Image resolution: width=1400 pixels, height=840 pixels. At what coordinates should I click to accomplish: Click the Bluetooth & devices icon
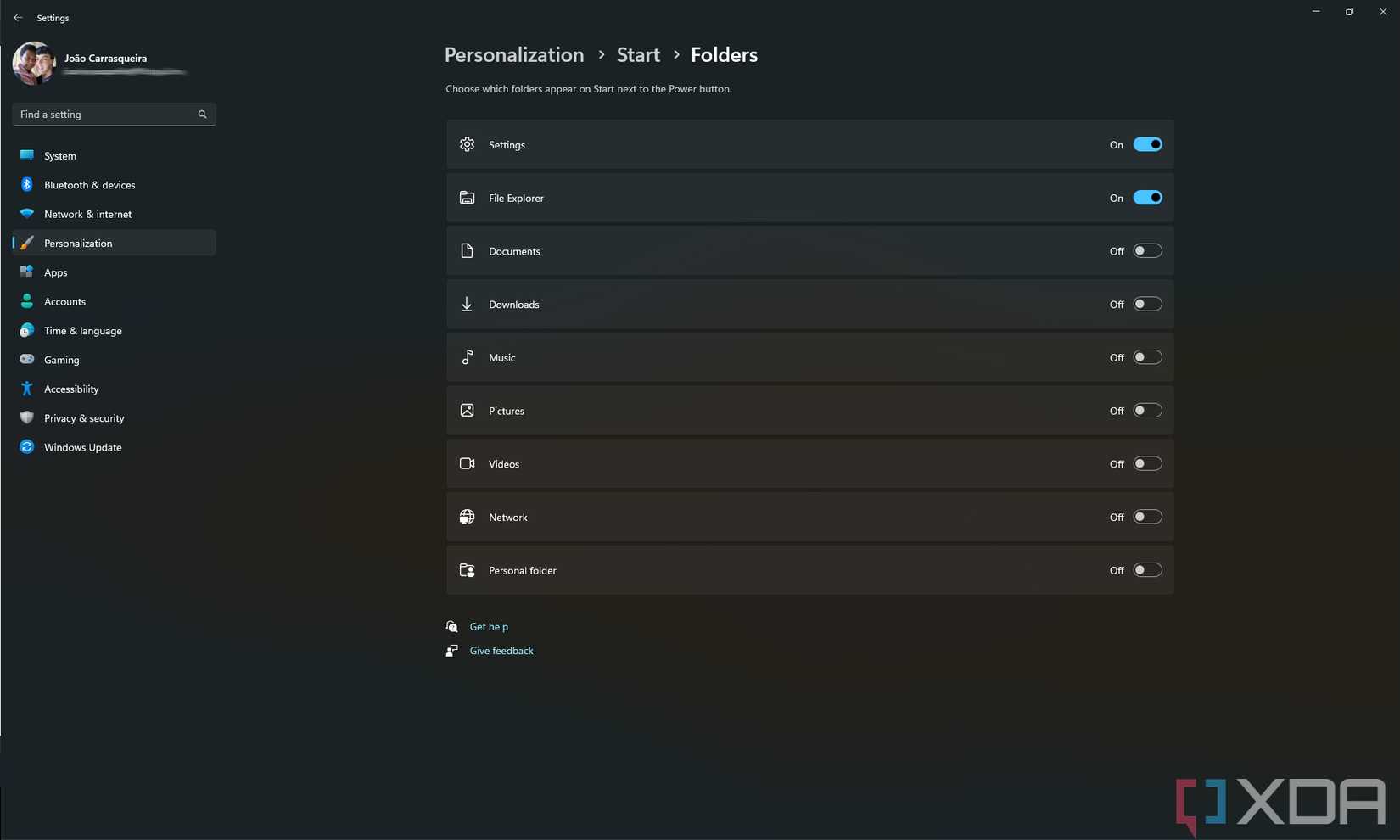click(x=27, y=185)
